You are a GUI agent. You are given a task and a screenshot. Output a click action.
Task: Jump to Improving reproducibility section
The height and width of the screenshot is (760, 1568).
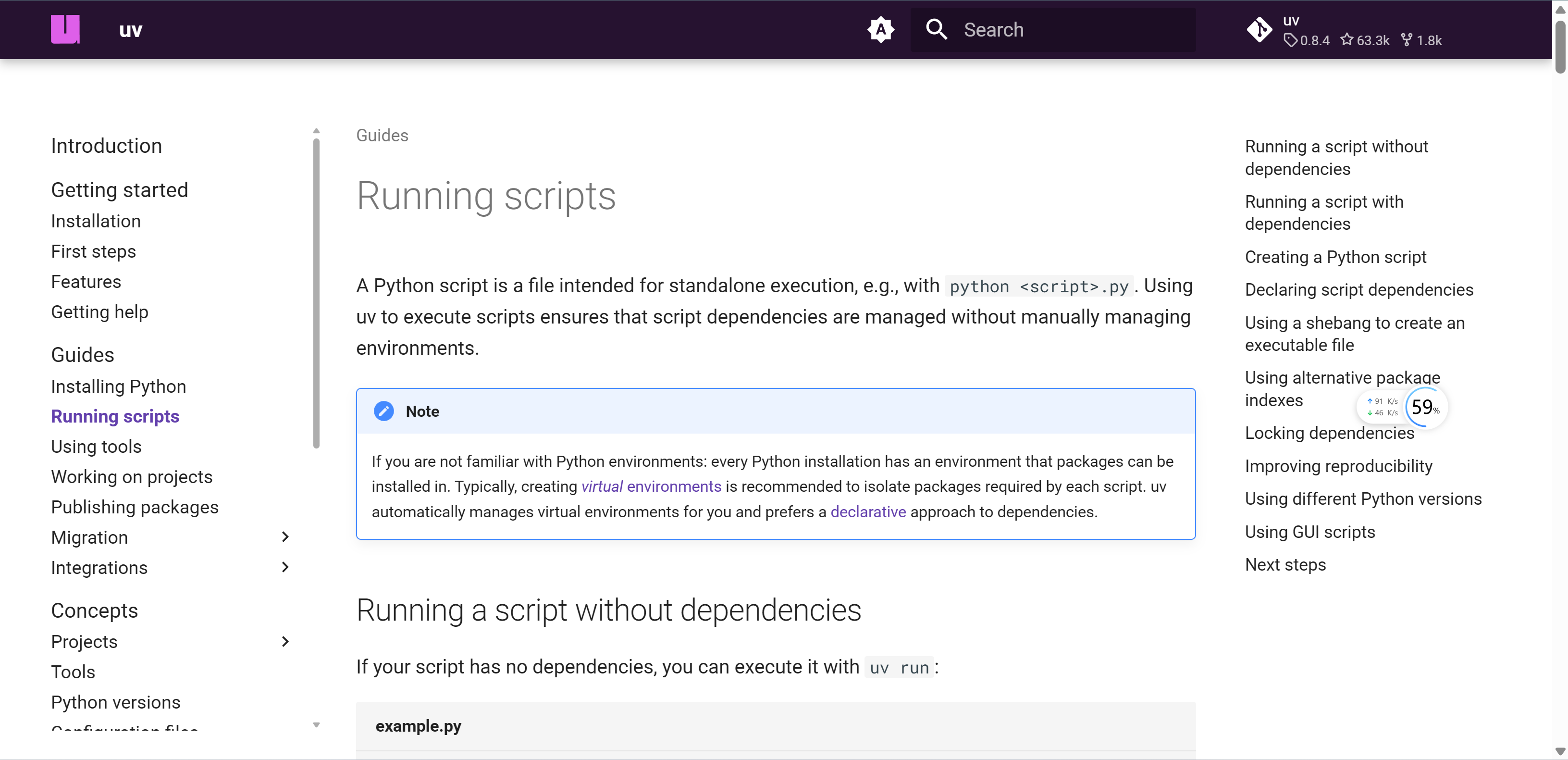(x=1338, y=466)
